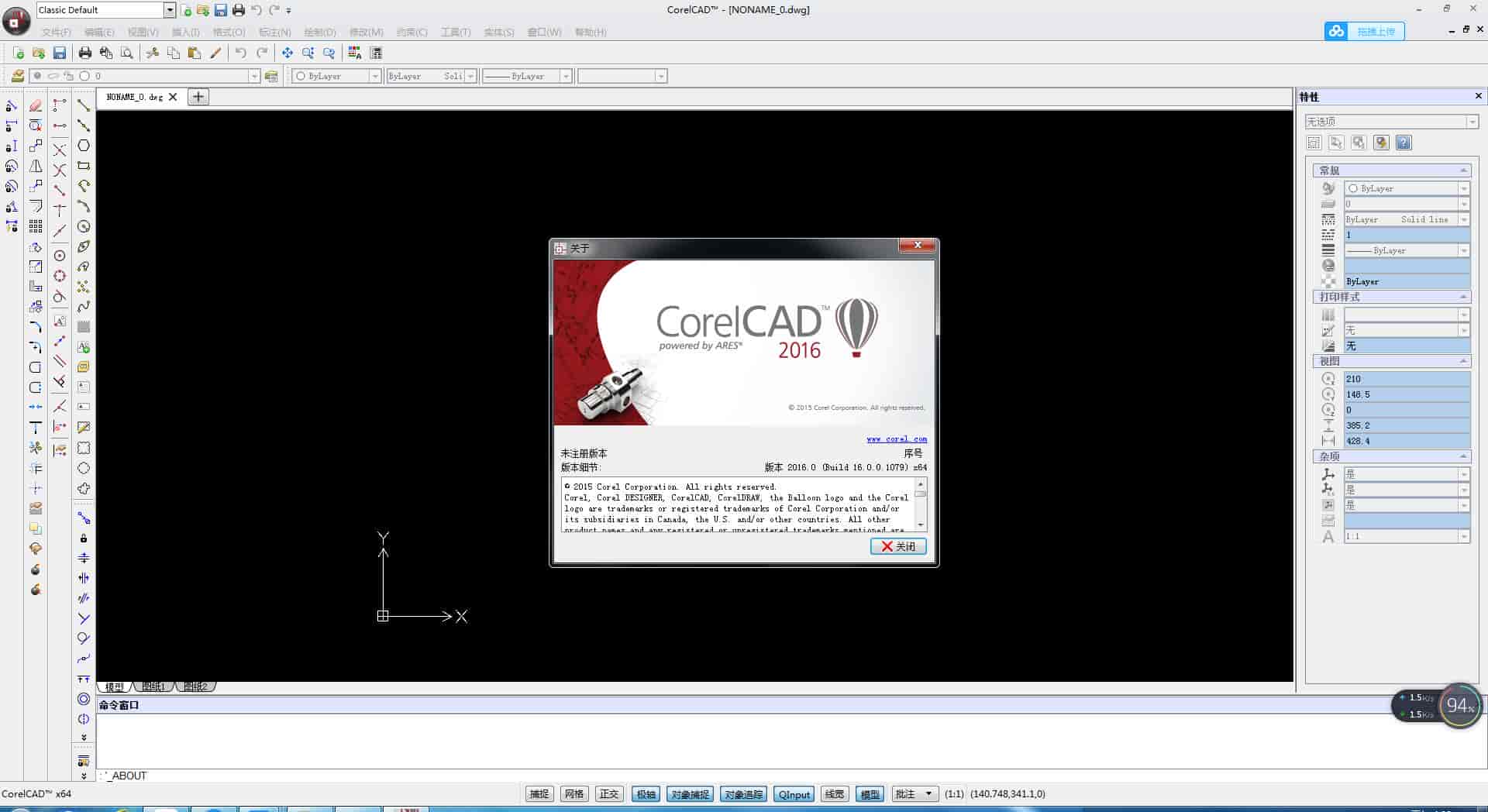Click the Zoom window icon on the toolbar
This screenshot has width=1488, height=812.
click(329, 53)
